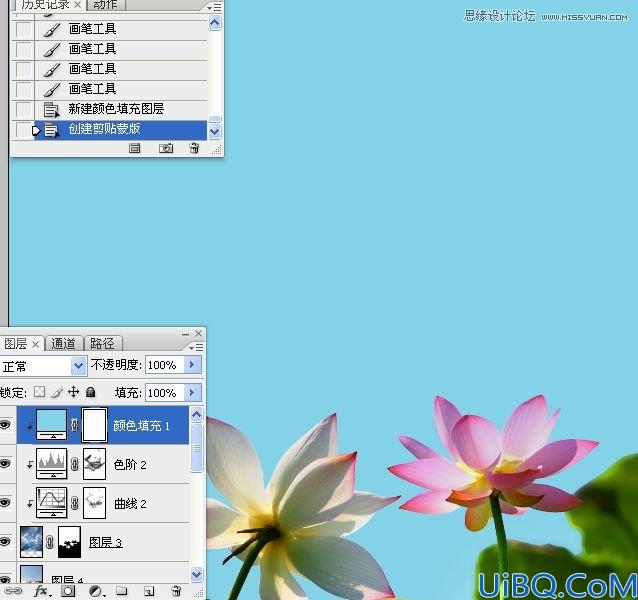Click the mask thumbnail of 色阶 2
This screenshot has width=638, height=600.
(94, 464)
